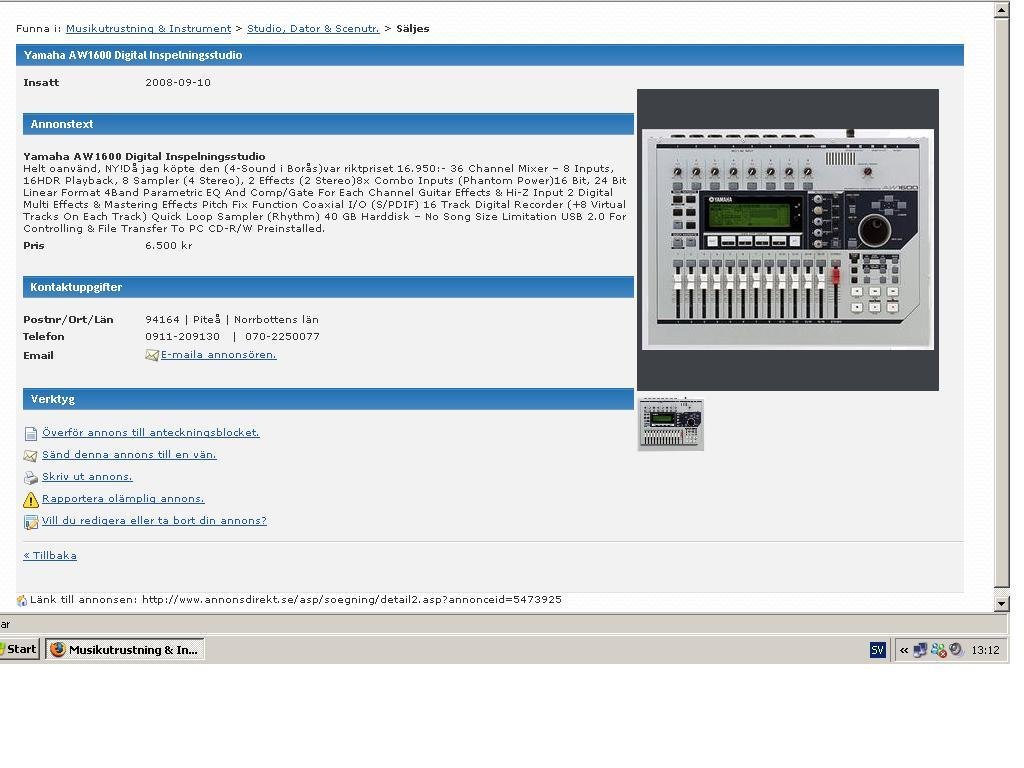Open Vill du redigera eller ta bort din annons
1024x768 pixels.
[x=154, y=520]
